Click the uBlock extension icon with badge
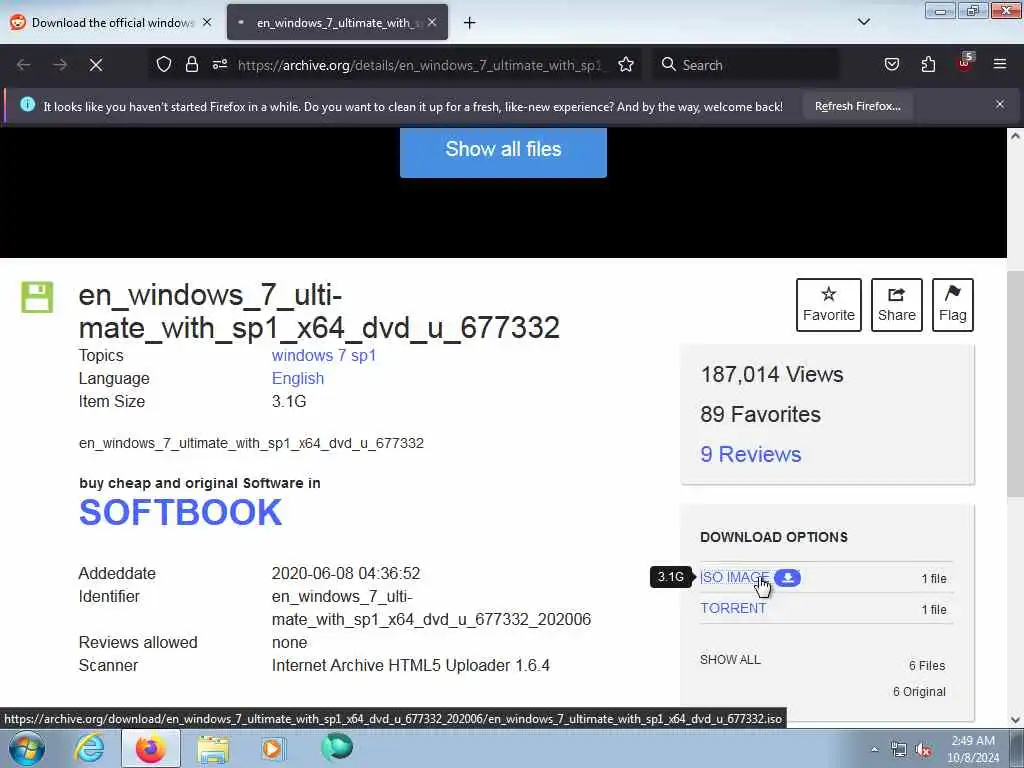Screen dimensions: 1024x768 pos(965,63)
